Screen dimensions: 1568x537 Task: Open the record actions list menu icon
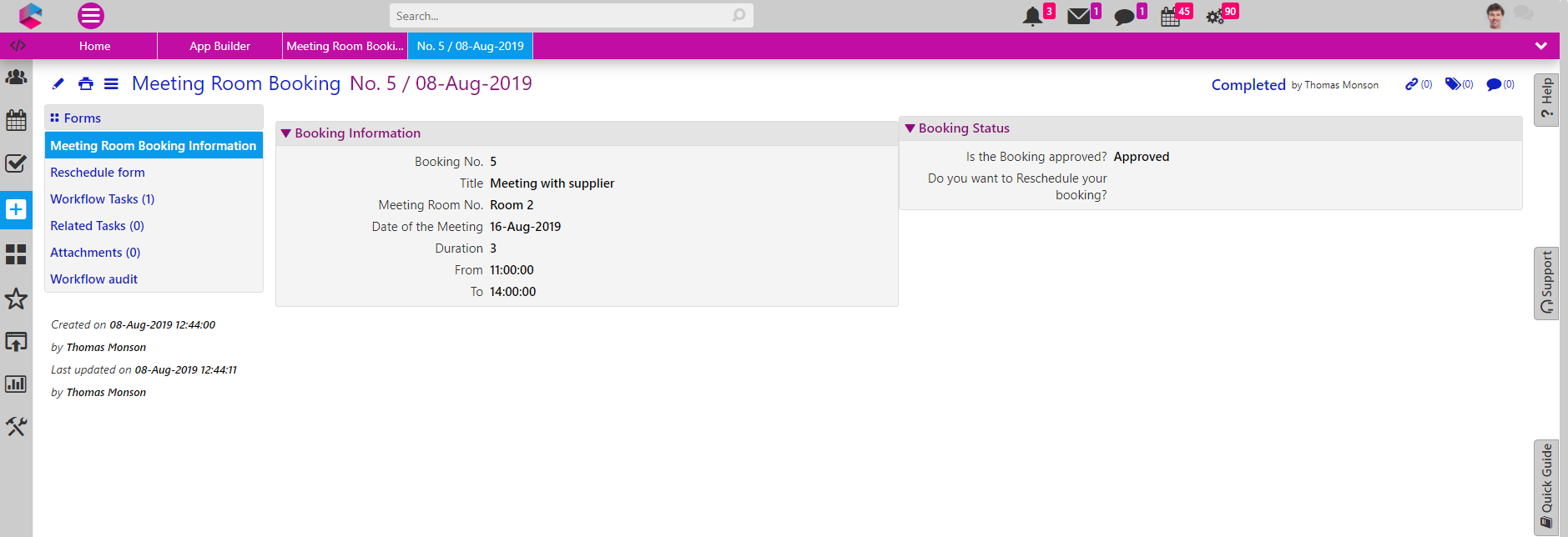111,83
